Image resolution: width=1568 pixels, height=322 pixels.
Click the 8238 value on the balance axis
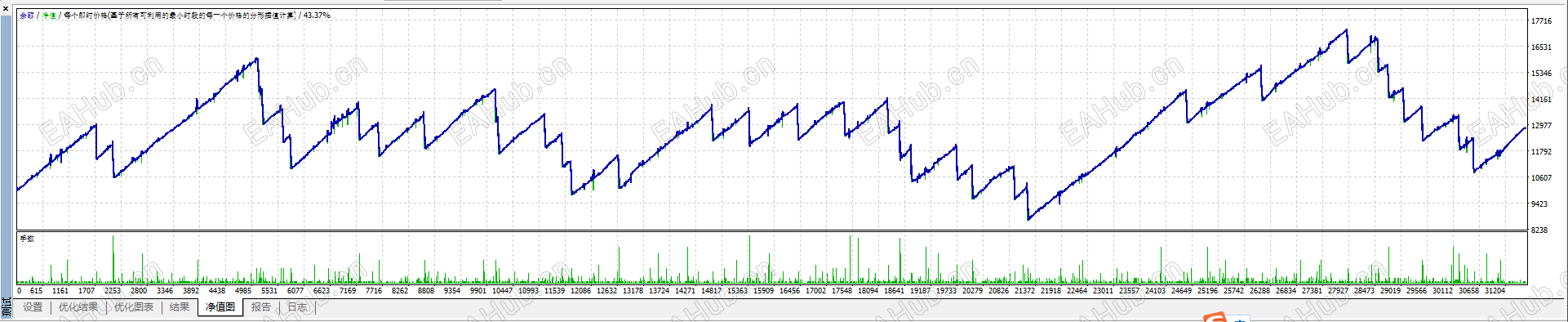[1539, 230]
